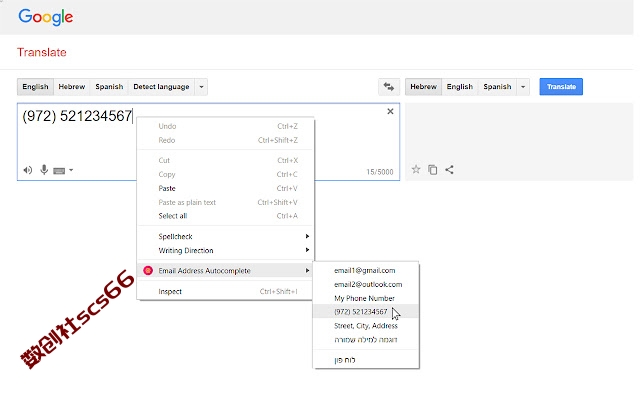Select Spanish as target language
This screenshot has width=640, height=400.
(497, 87)
